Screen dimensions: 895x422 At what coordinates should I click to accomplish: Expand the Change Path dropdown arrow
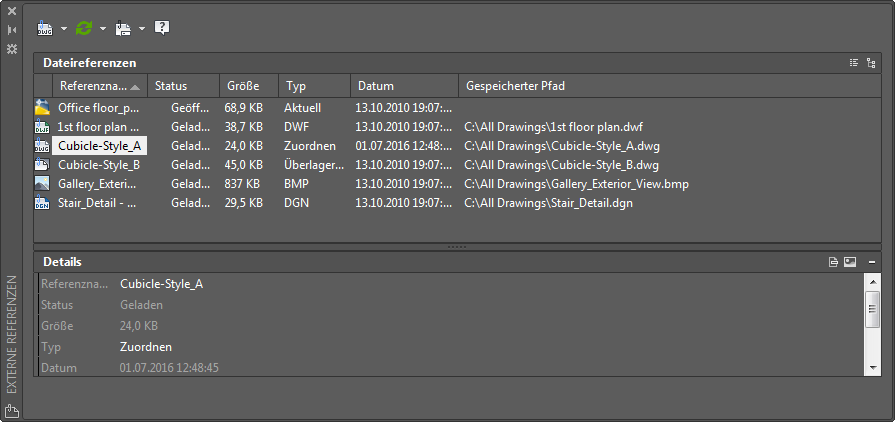pos(142,28)
